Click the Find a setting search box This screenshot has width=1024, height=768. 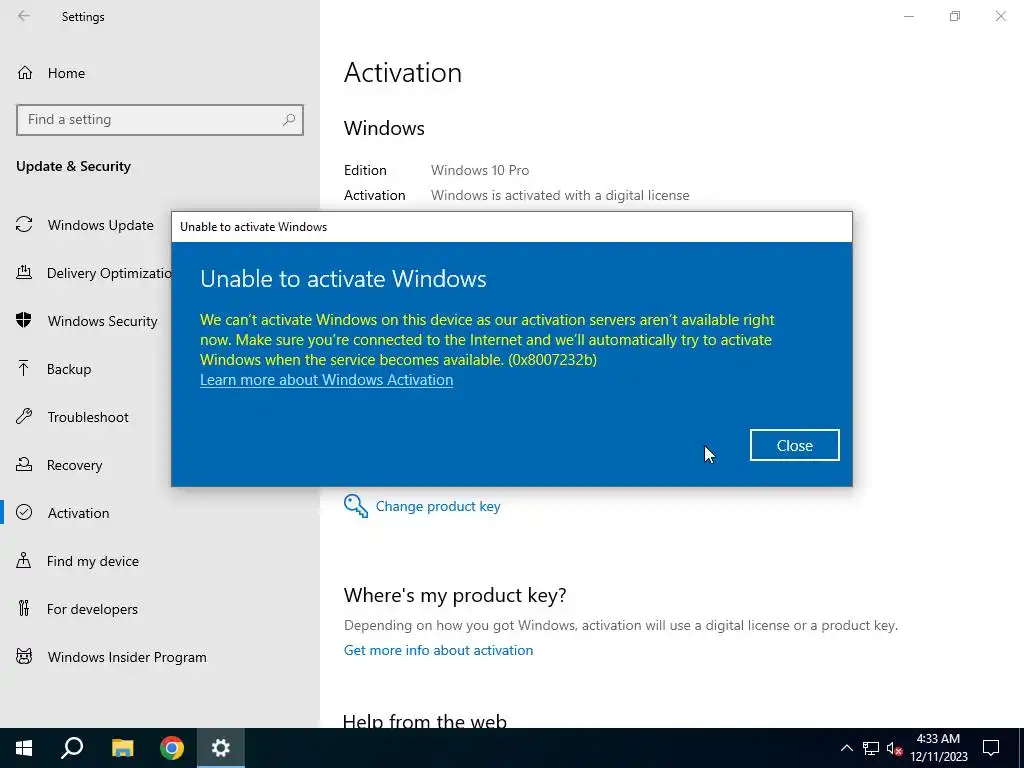160,120
